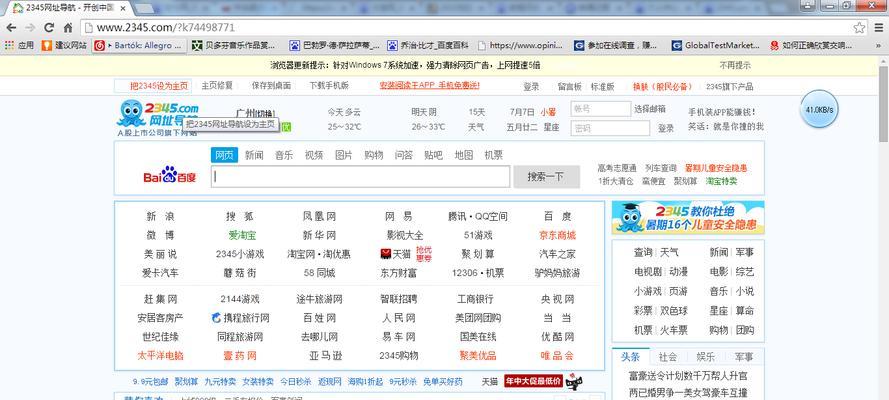The width and height of the screenshot is (889, 400).
Task: Click the Tmall cat mascot icon
Action: 574,381
